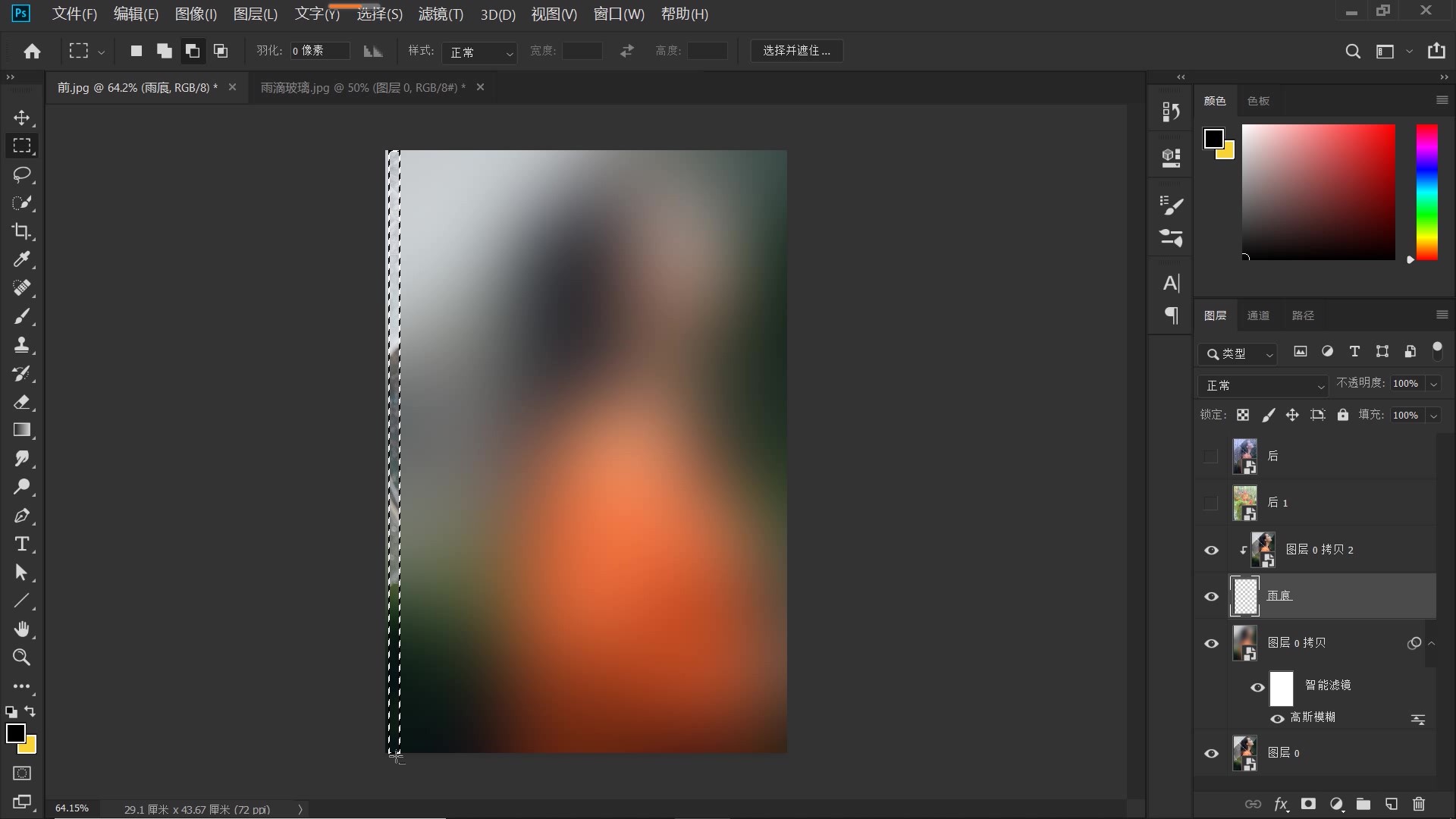The height and width of the screenshot is (819, 1456).
Task: Click the 选择并遮住 button
Action: point(796,51)
